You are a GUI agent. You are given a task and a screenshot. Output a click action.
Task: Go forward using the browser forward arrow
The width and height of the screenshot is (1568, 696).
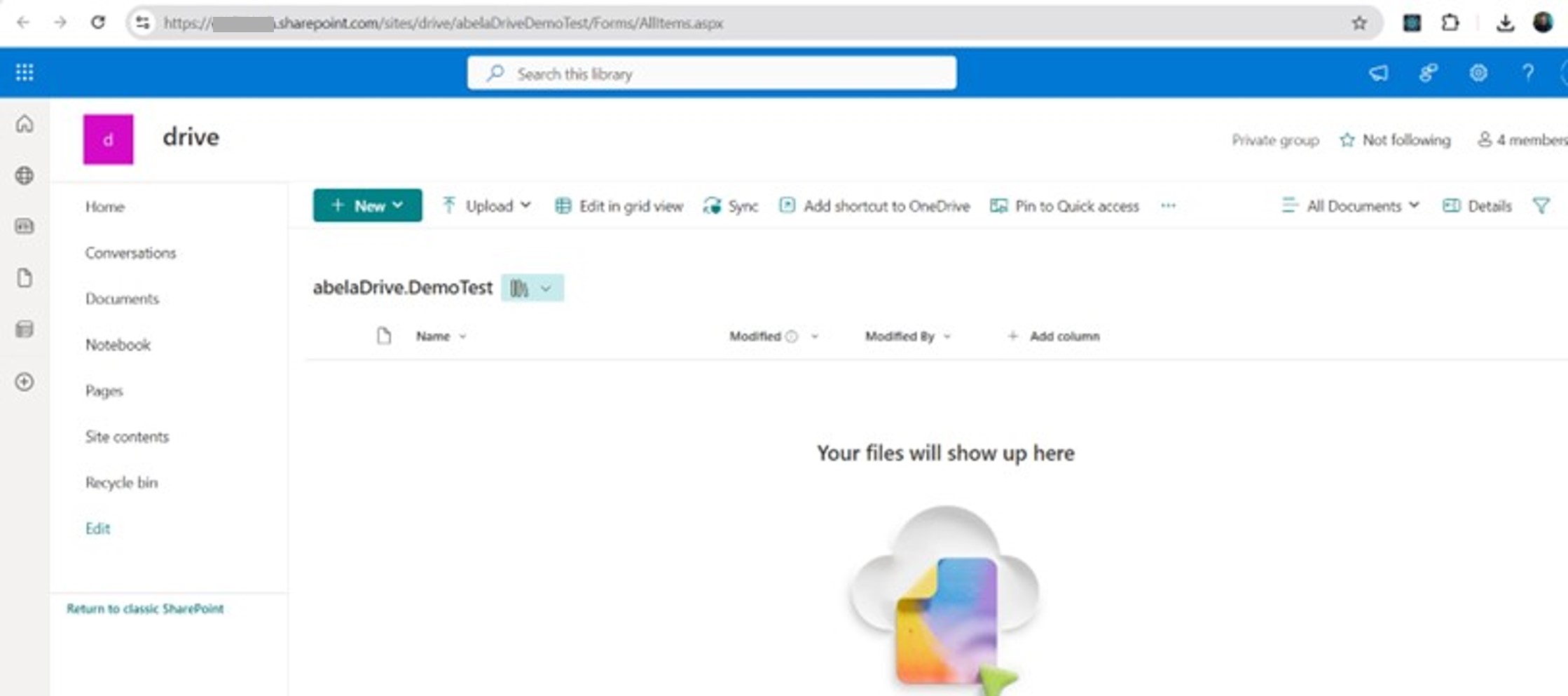[x=60, y=23]
